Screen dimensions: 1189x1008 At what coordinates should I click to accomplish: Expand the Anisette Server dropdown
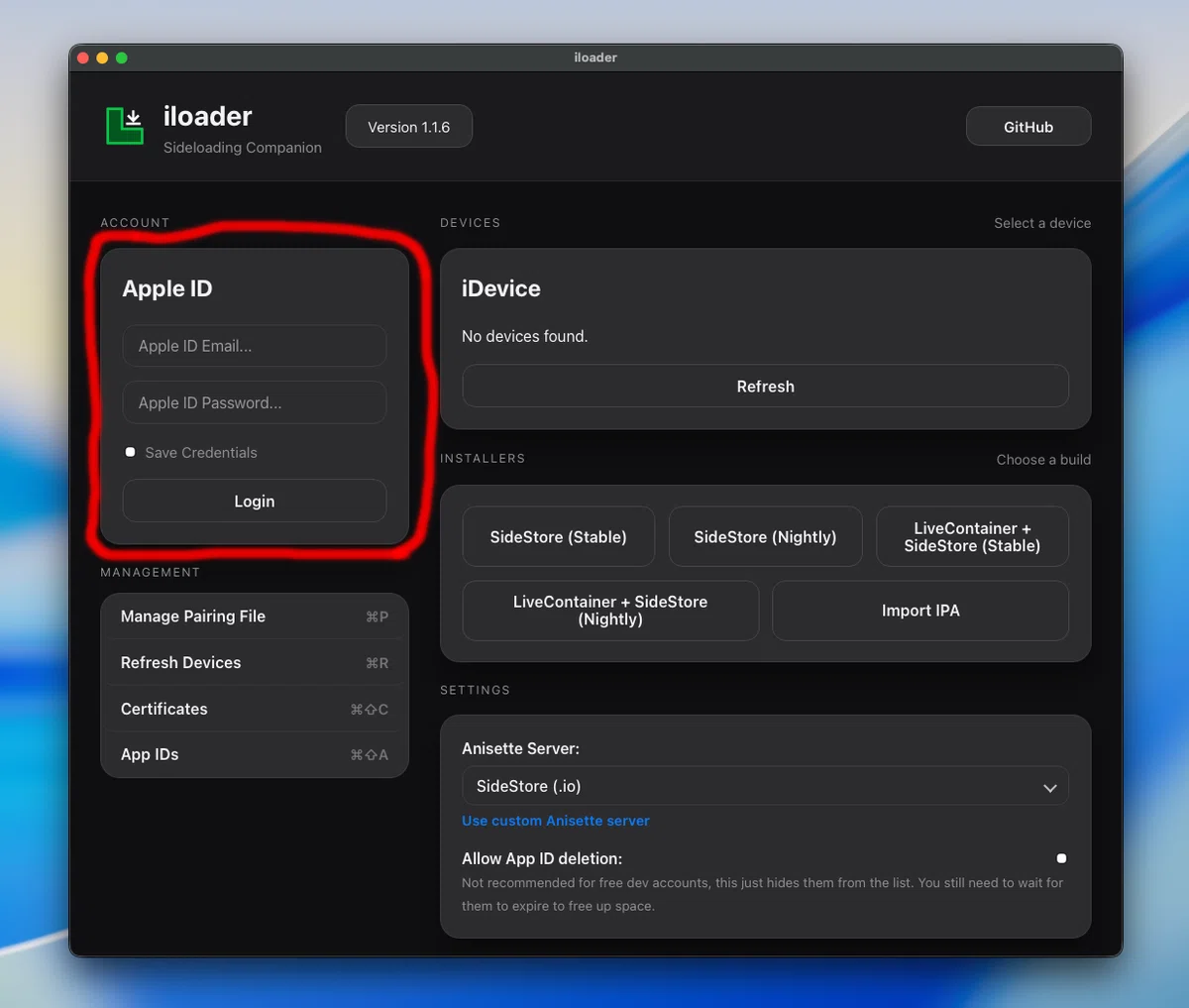coord(765,786)
